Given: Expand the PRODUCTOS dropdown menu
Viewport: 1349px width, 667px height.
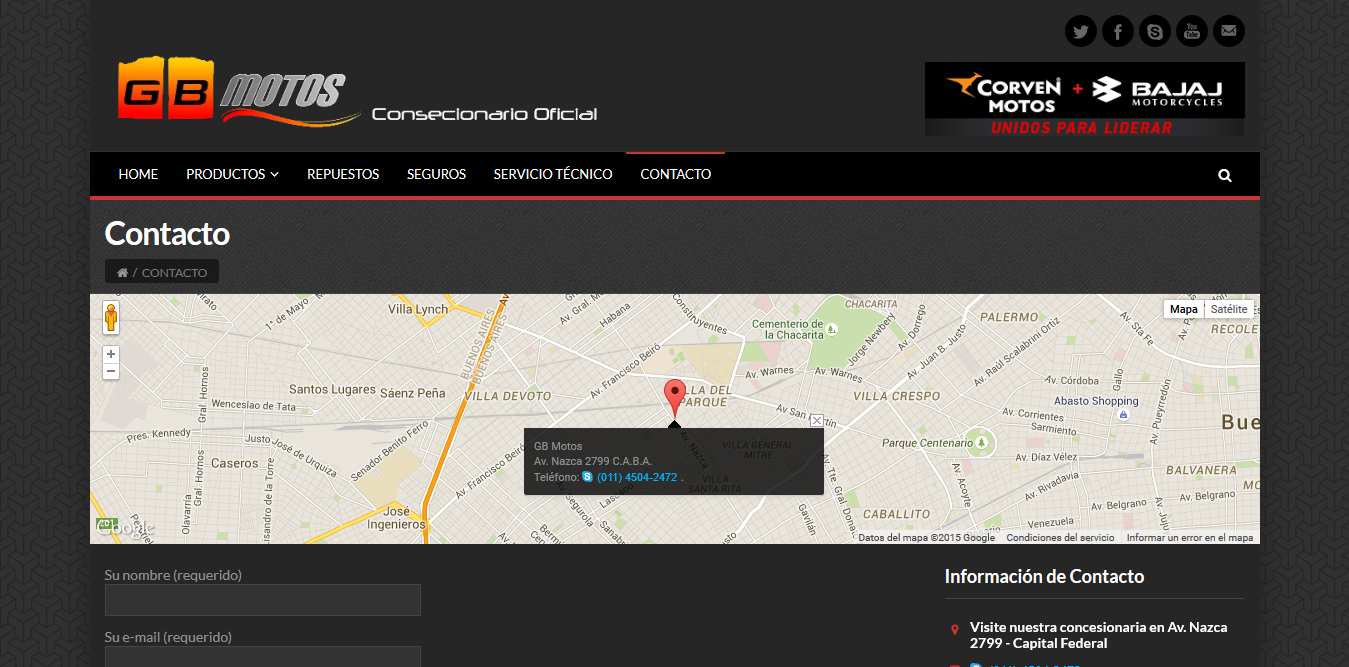Looking at the screenshot, I should tap(232, 174).
